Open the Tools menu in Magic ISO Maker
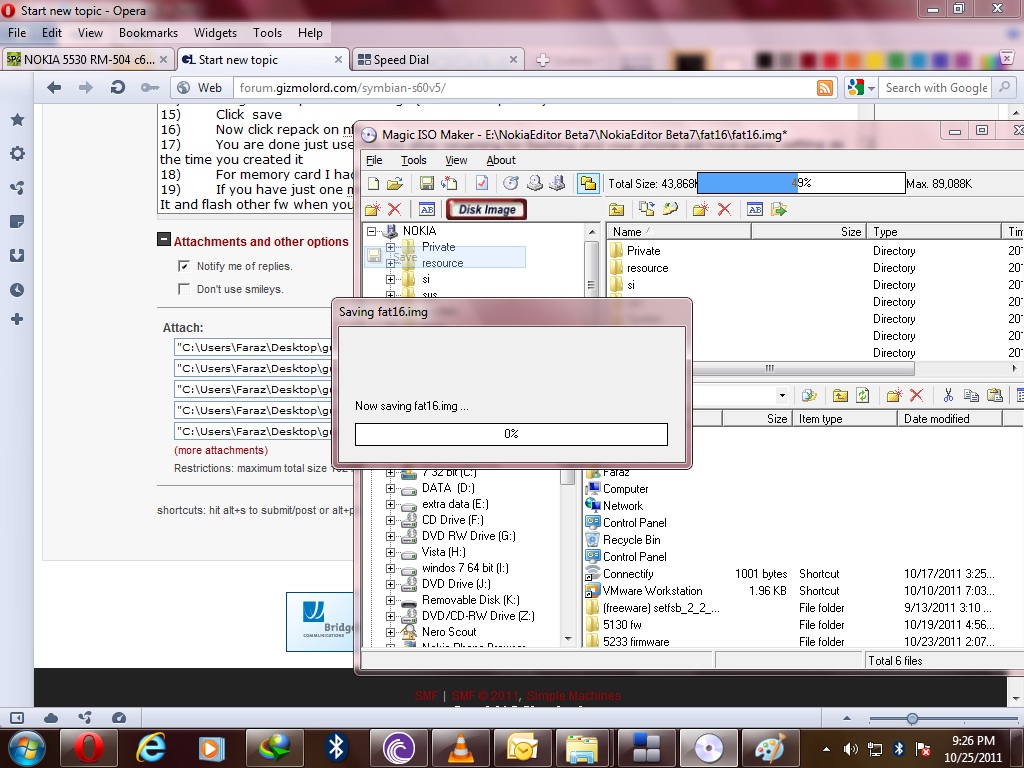The image size is (1024, 768). 413,160
